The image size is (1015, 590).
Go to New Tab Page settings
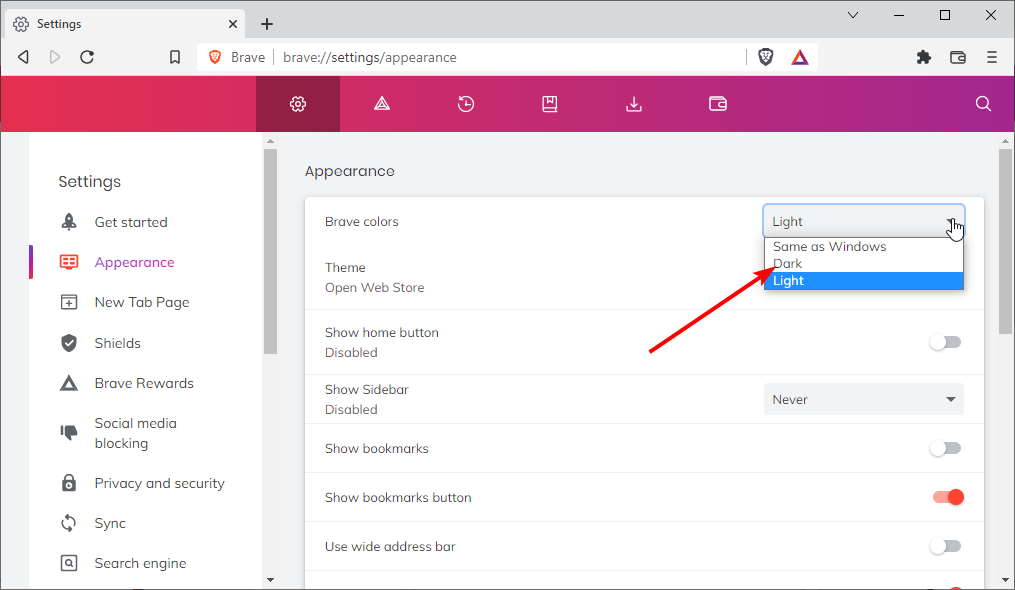pos(142,302)
